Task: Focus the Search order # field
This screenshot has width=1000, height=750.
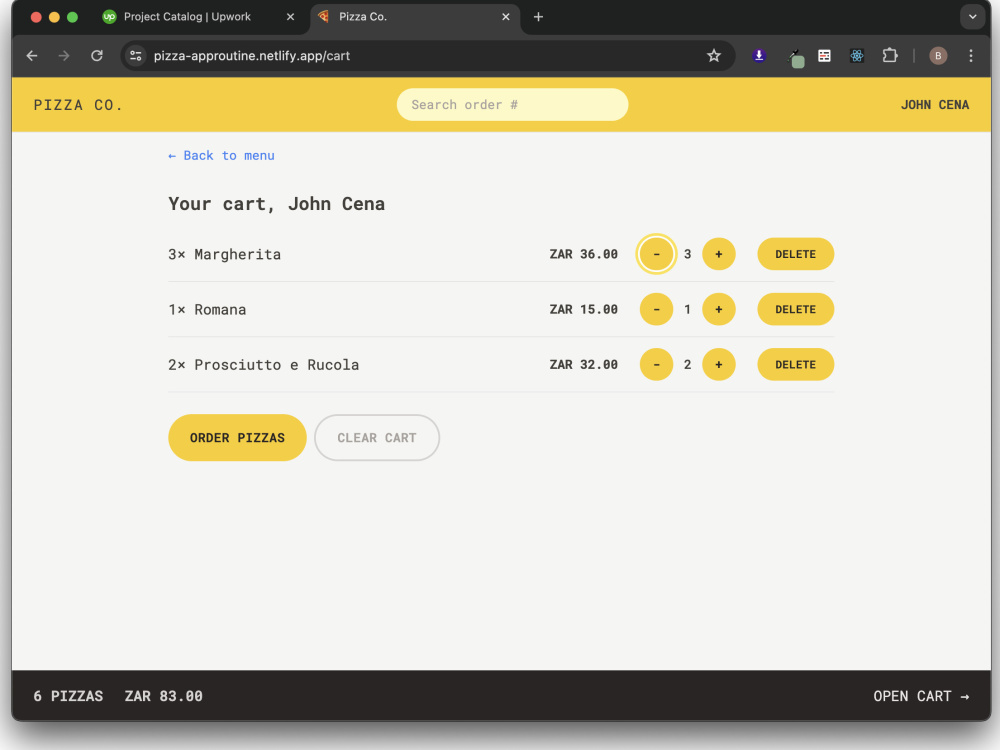Action: coord(512,105)
